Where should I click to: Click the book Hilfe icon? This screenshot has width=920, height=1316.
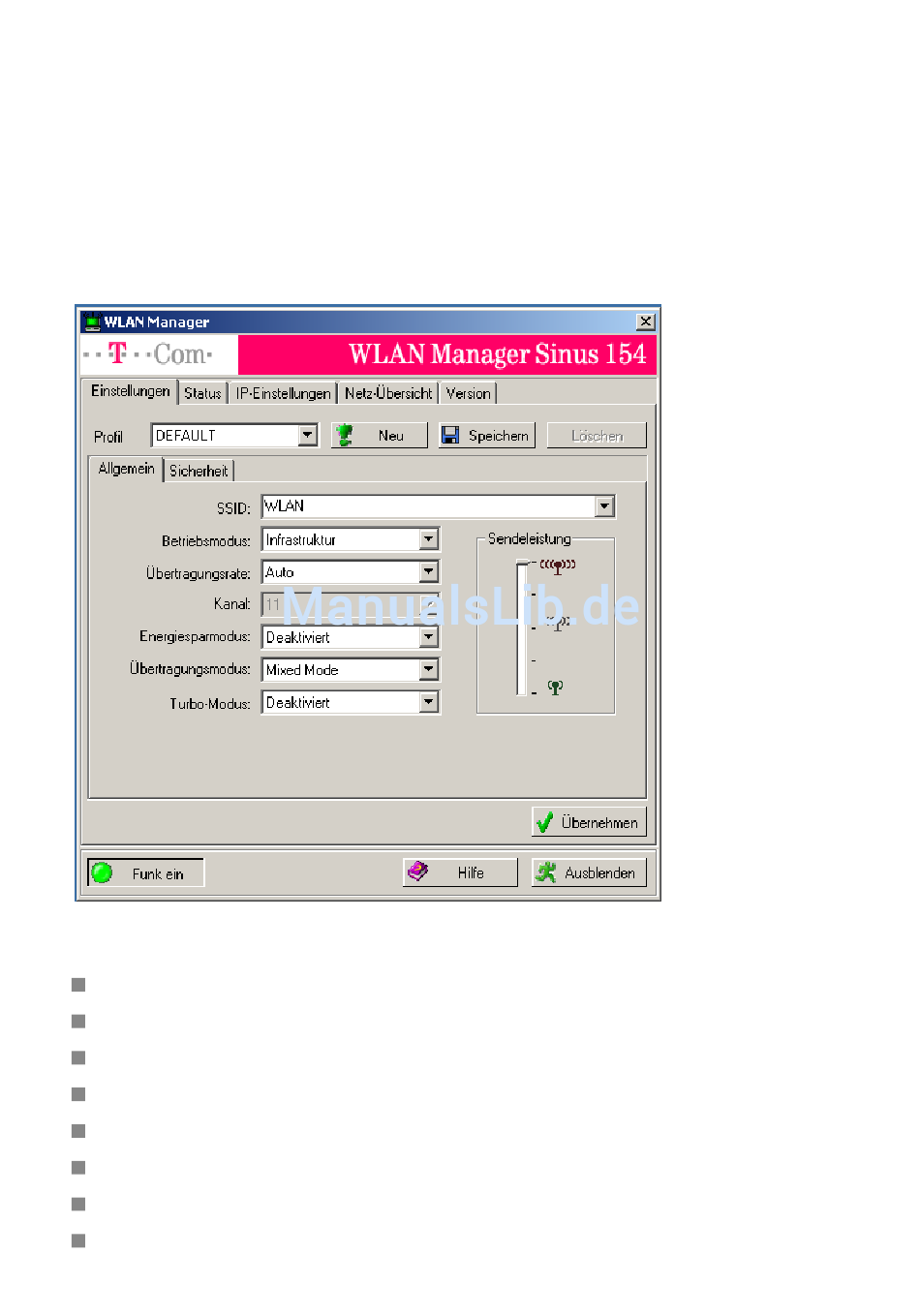[x=417, y=872]
